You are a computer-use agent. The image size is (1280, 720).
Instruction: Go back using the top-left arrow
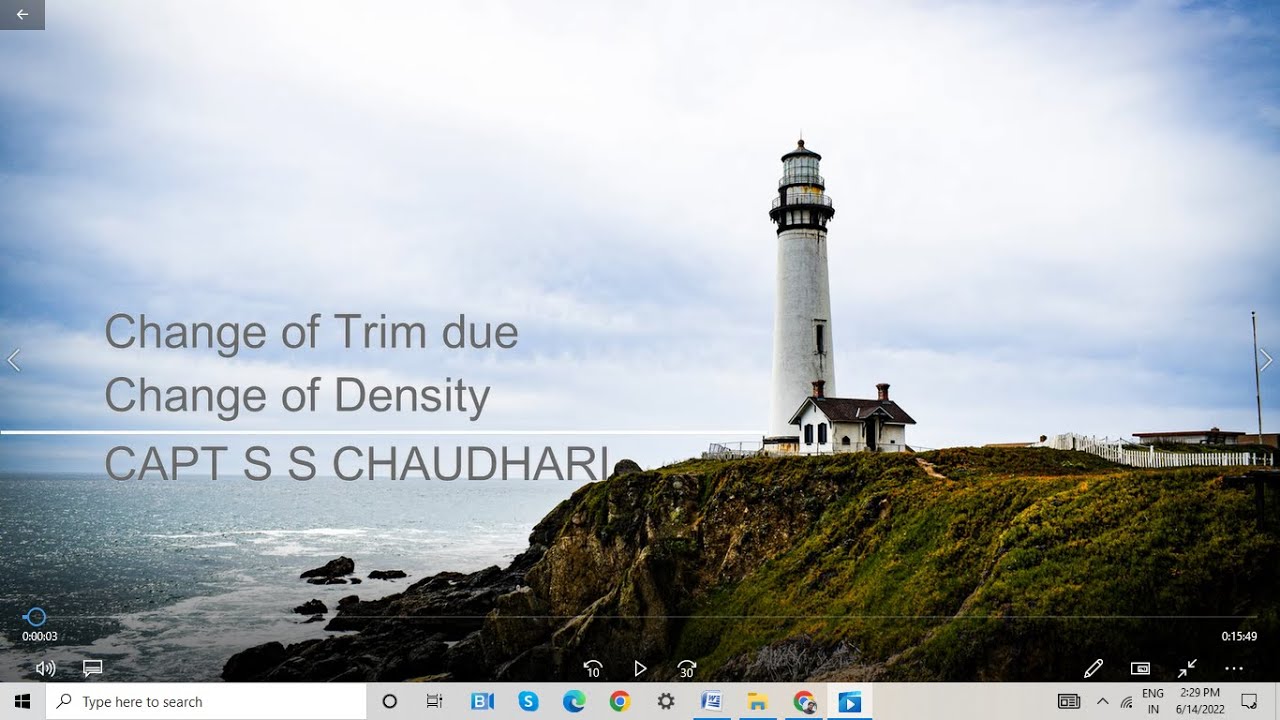[22, 15]
